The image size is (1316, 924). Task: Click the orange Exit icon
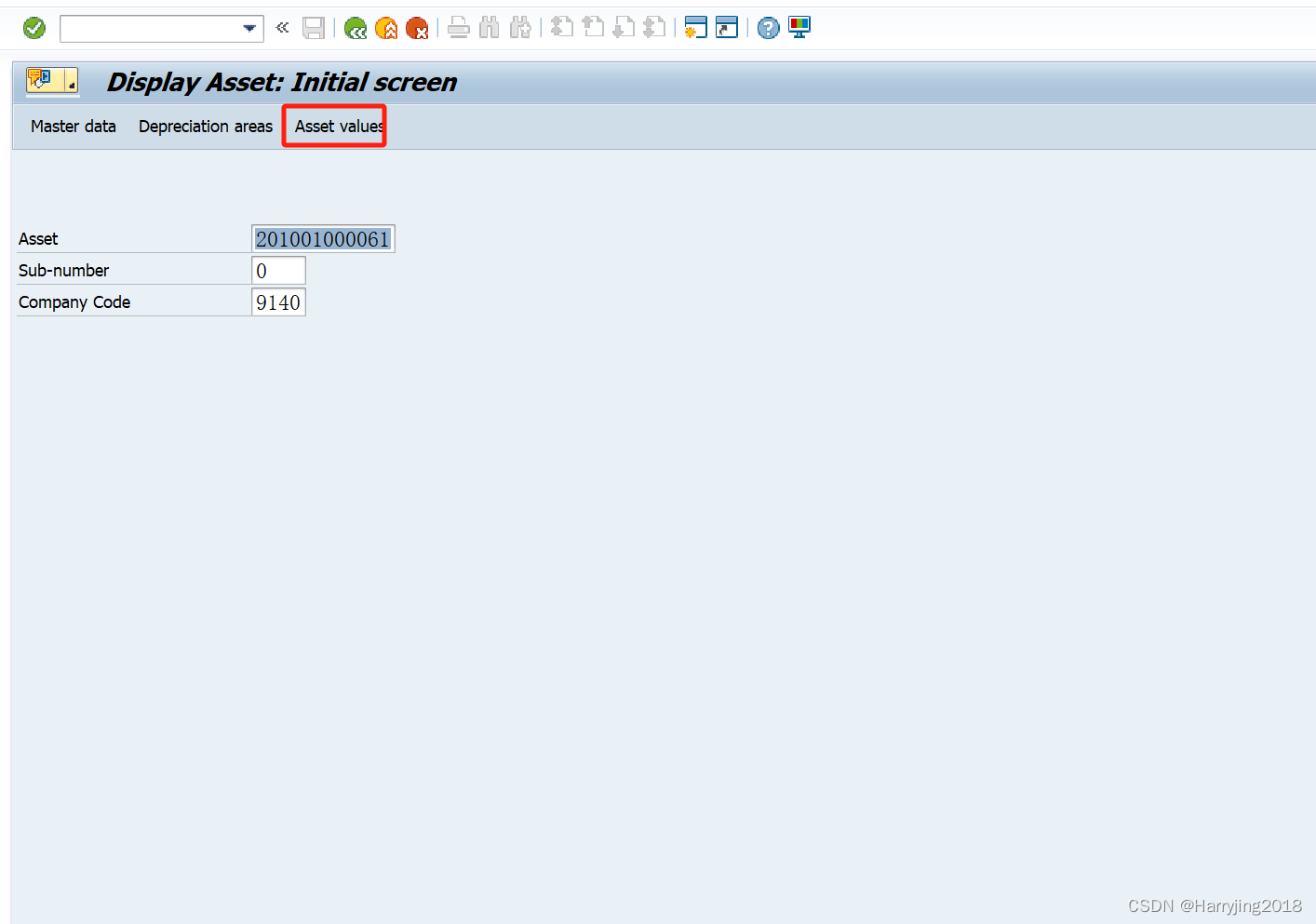386,28
